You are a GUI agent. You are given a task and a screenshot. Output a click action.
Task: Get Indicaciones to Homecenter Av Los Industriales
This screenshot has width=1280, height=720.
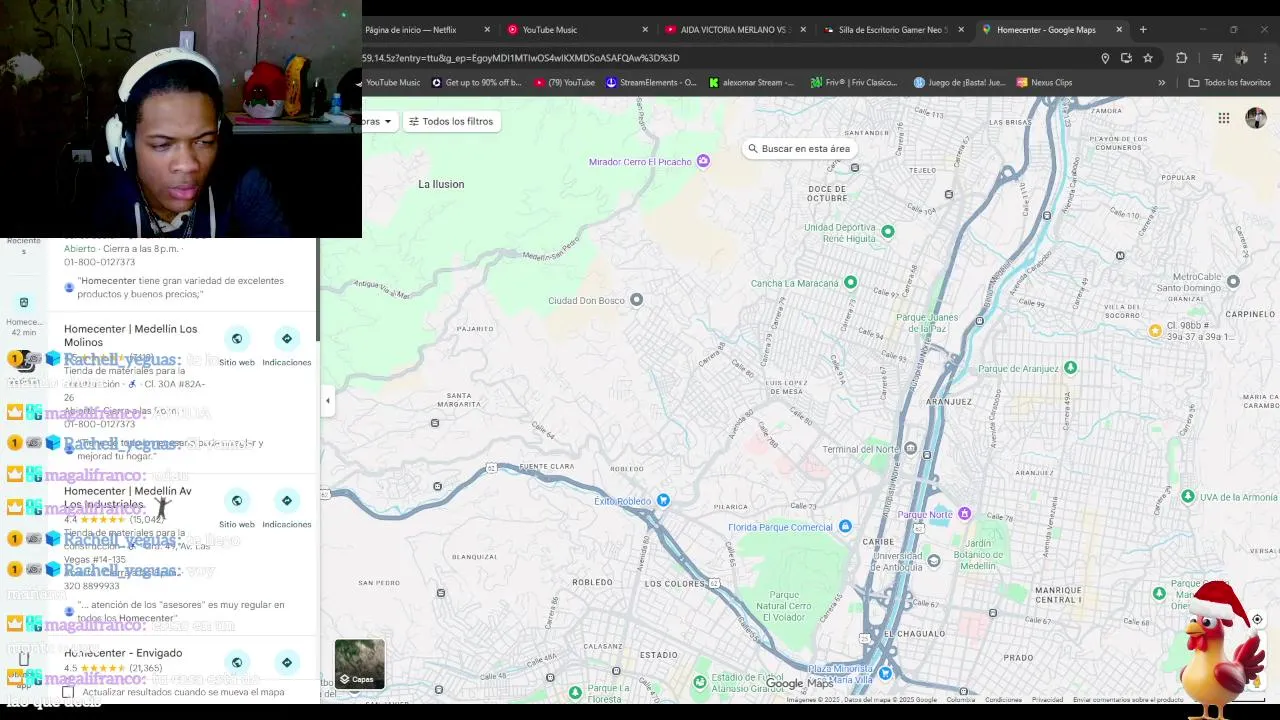point(287,501)
